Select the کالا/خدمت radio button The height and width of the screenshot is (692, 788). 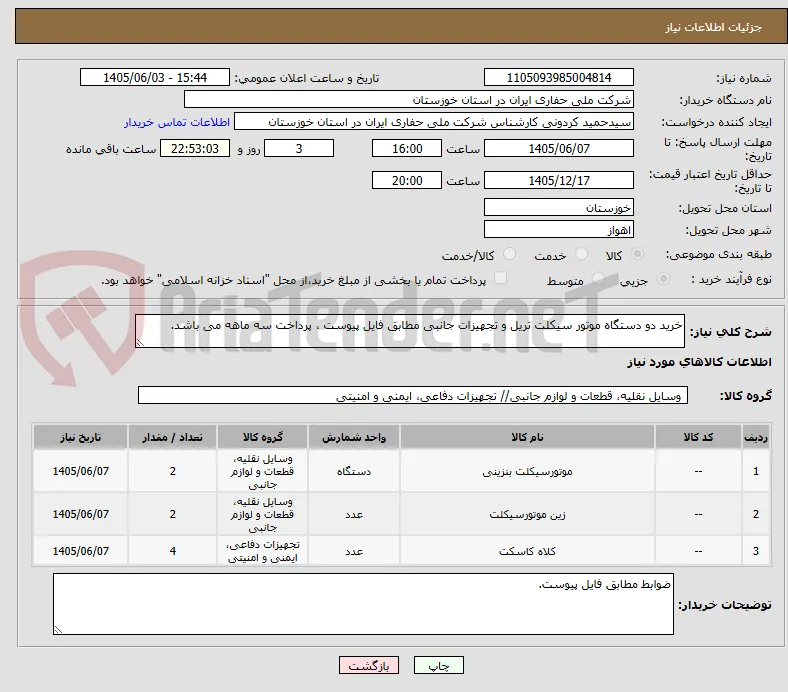(509, 254)
